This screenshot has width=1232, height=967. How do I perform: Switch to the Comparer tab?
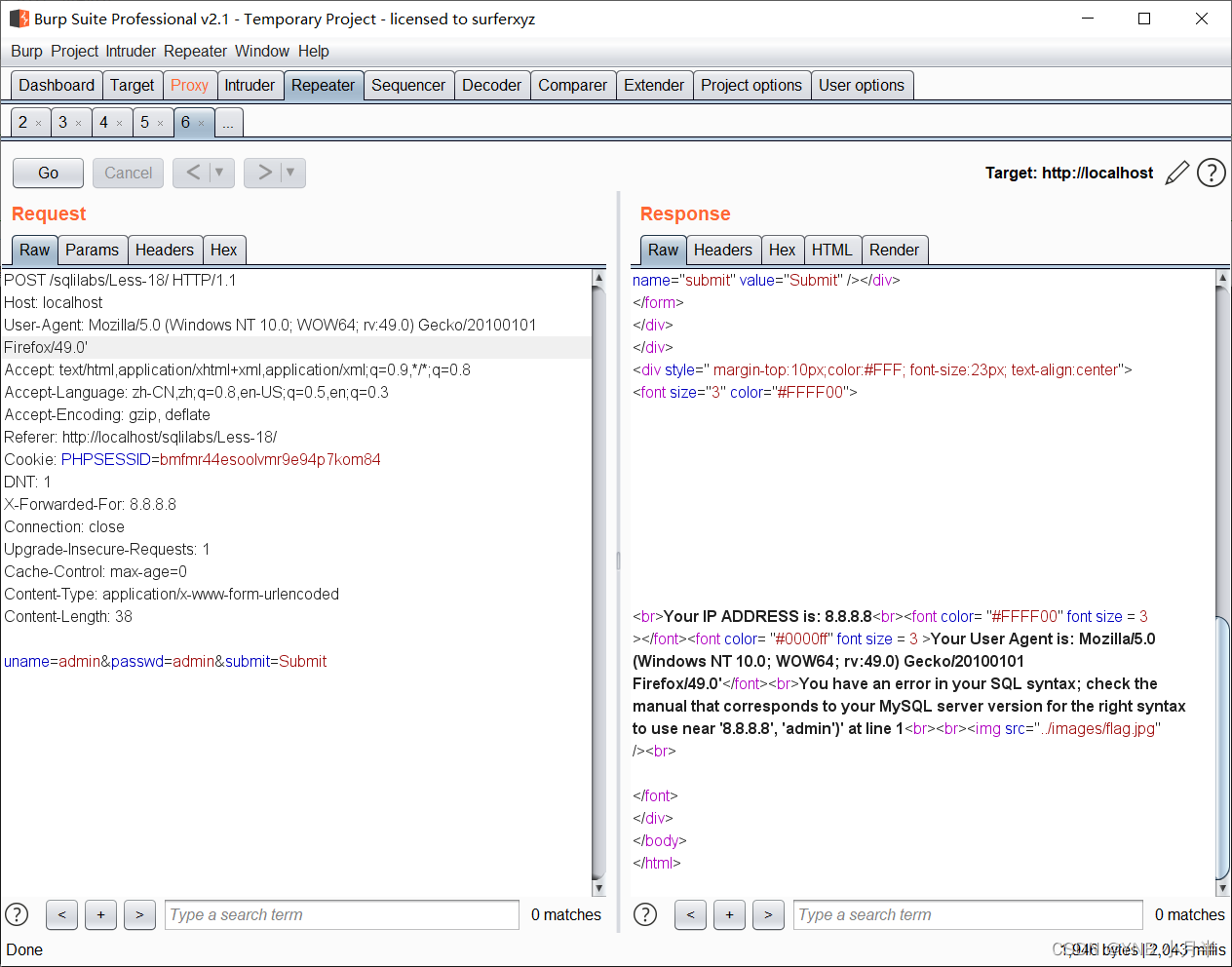(x=572, y=85)
